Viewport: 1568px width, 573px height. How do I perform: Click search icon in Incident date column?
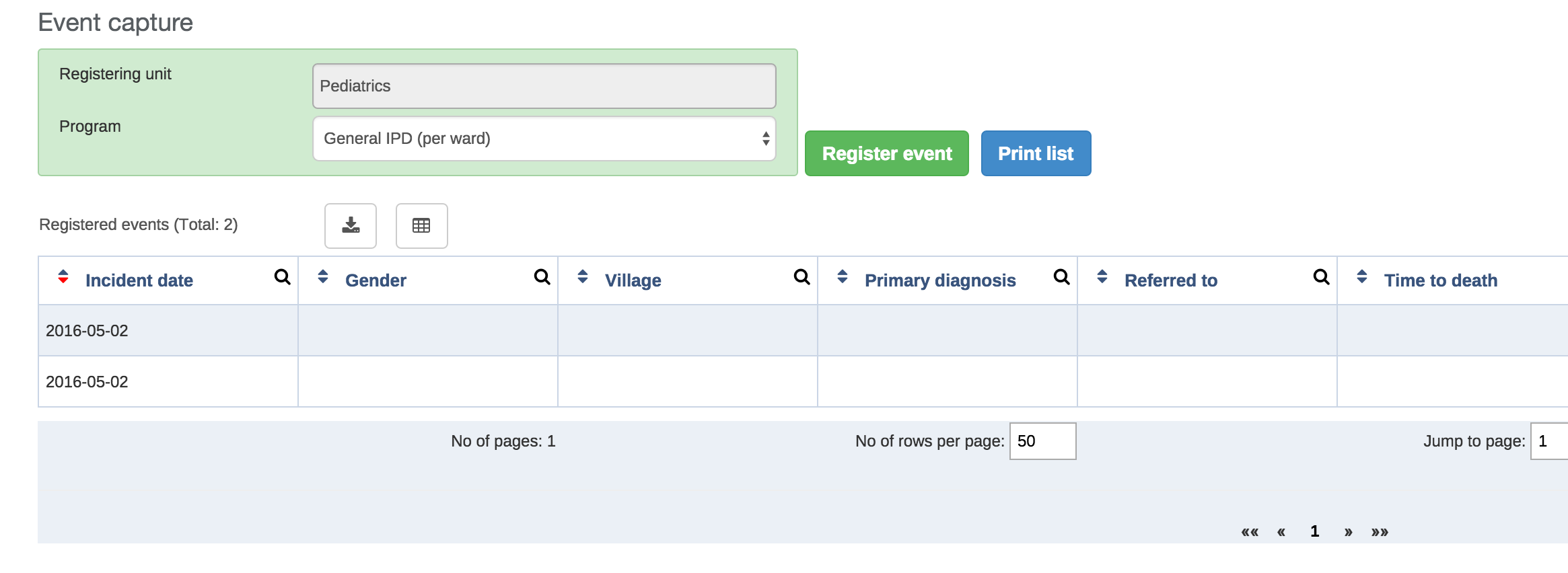coord(282,276)
